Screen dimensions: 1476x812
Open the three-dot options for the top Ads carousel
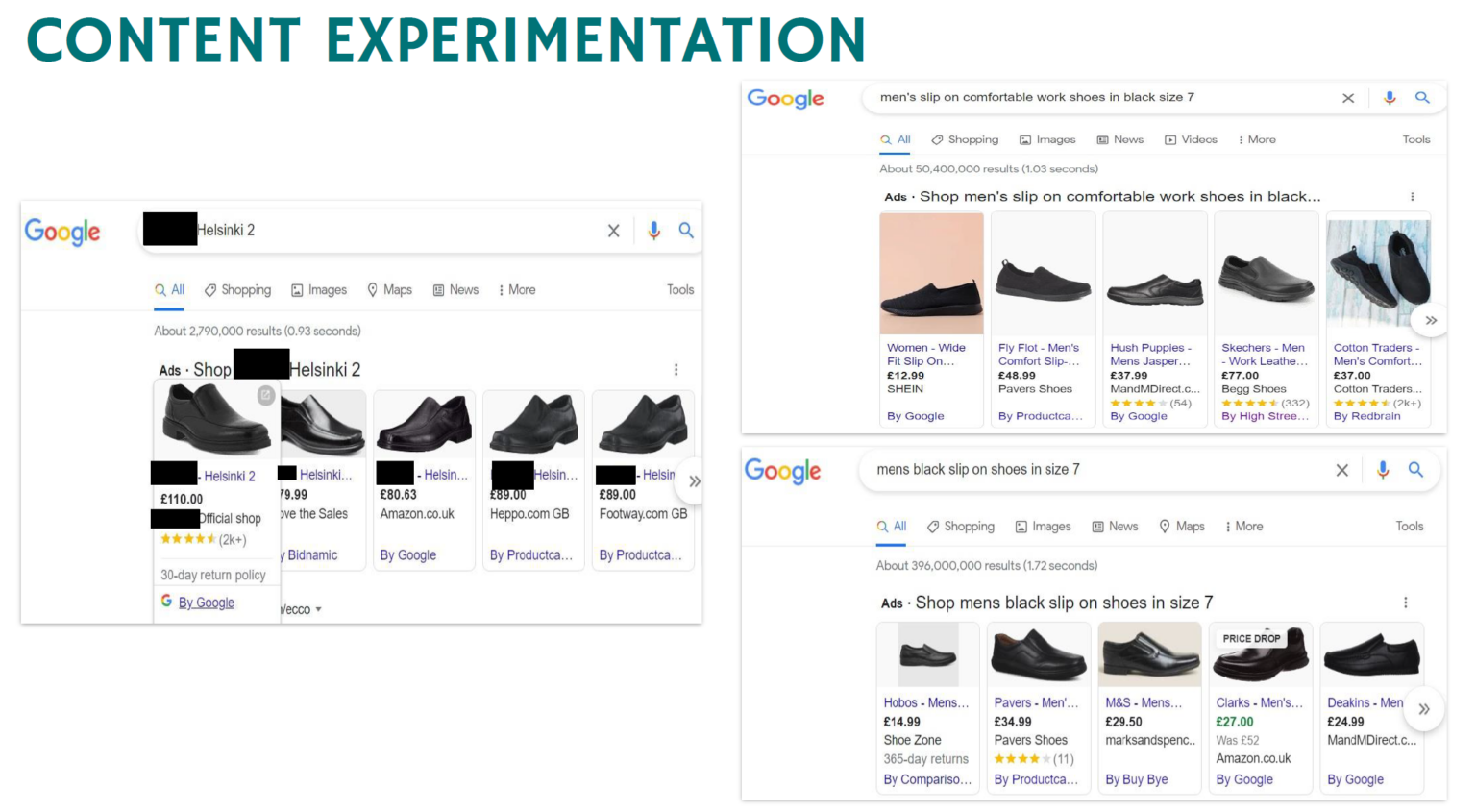coord(1412,196)
